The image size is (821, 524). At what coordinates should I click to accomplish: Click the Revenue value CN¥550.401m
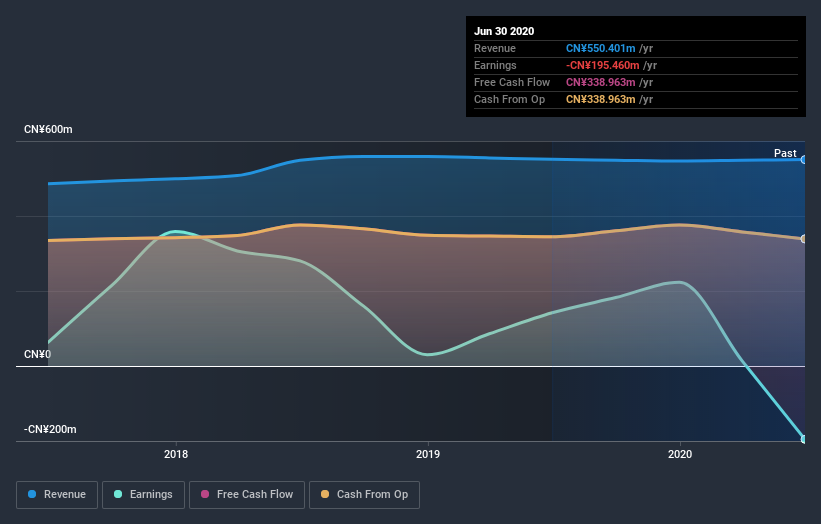601,48
